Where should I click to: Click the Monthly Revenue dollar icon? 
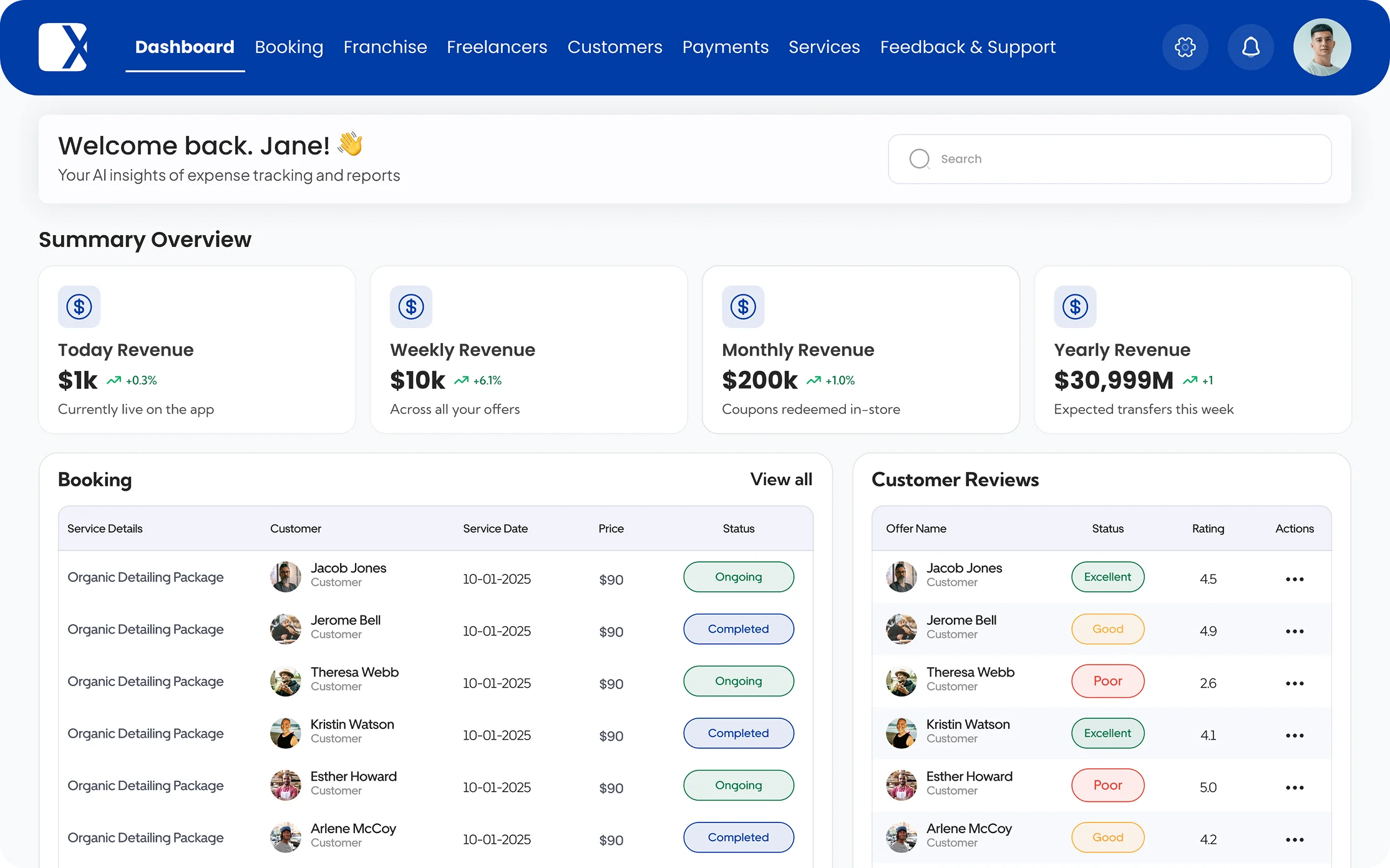[x=743, y=307]
